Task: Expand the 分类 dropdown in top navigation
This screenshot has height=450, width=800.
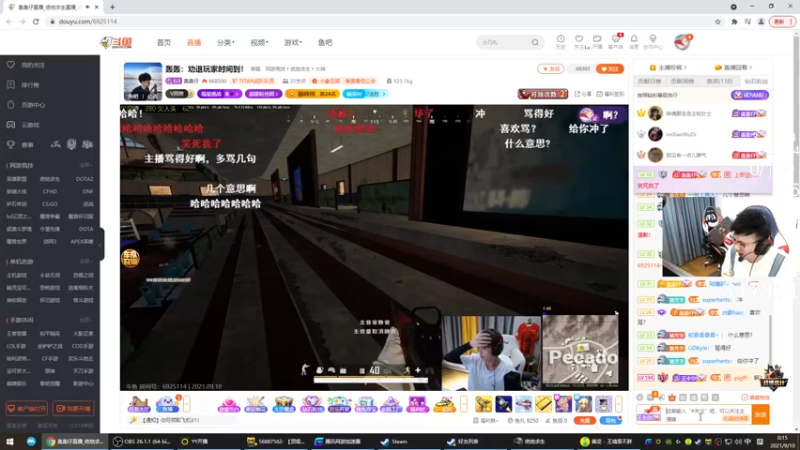Action: (226, 42)
